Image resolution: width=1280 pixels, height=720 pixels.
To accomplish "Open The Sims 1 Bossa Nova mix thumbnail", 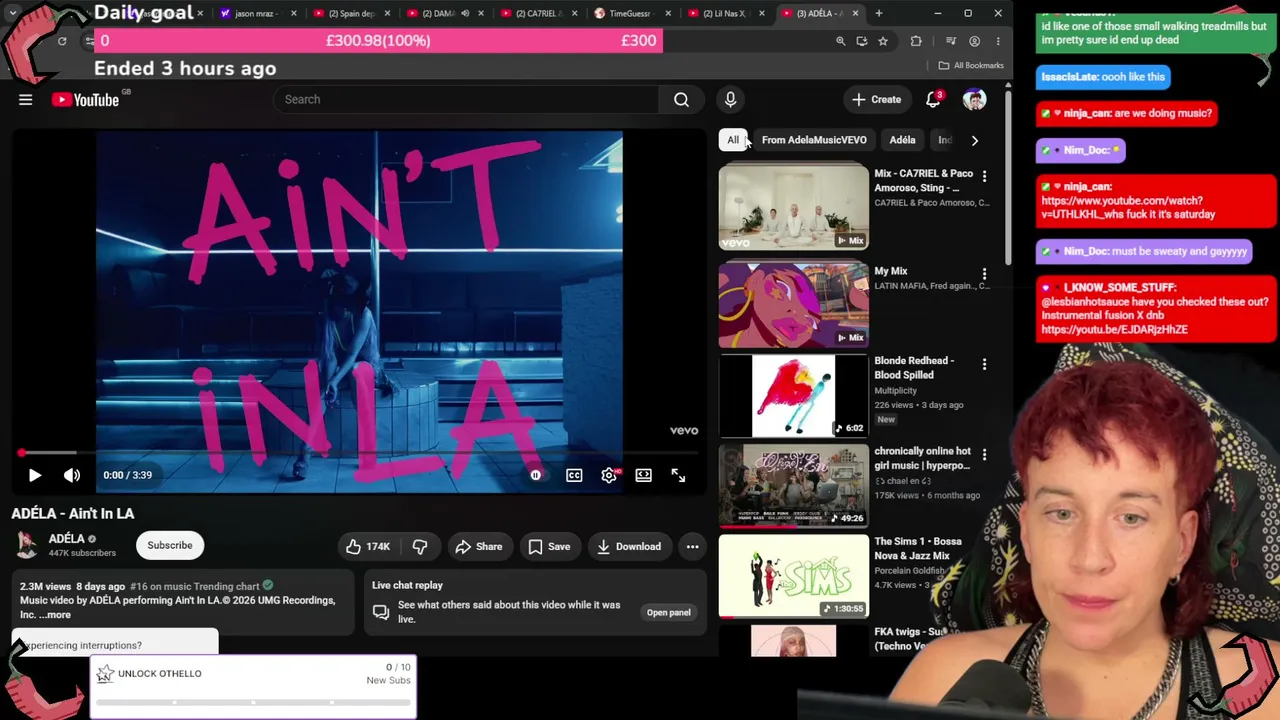I will 794,577.
